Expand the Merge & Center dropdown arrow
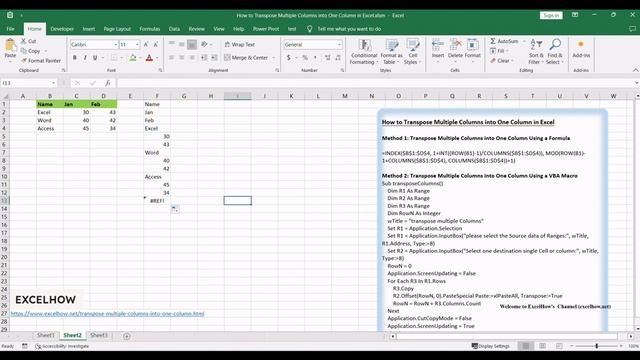The height and width of the screenshot is (360, 640). [273, 58]
